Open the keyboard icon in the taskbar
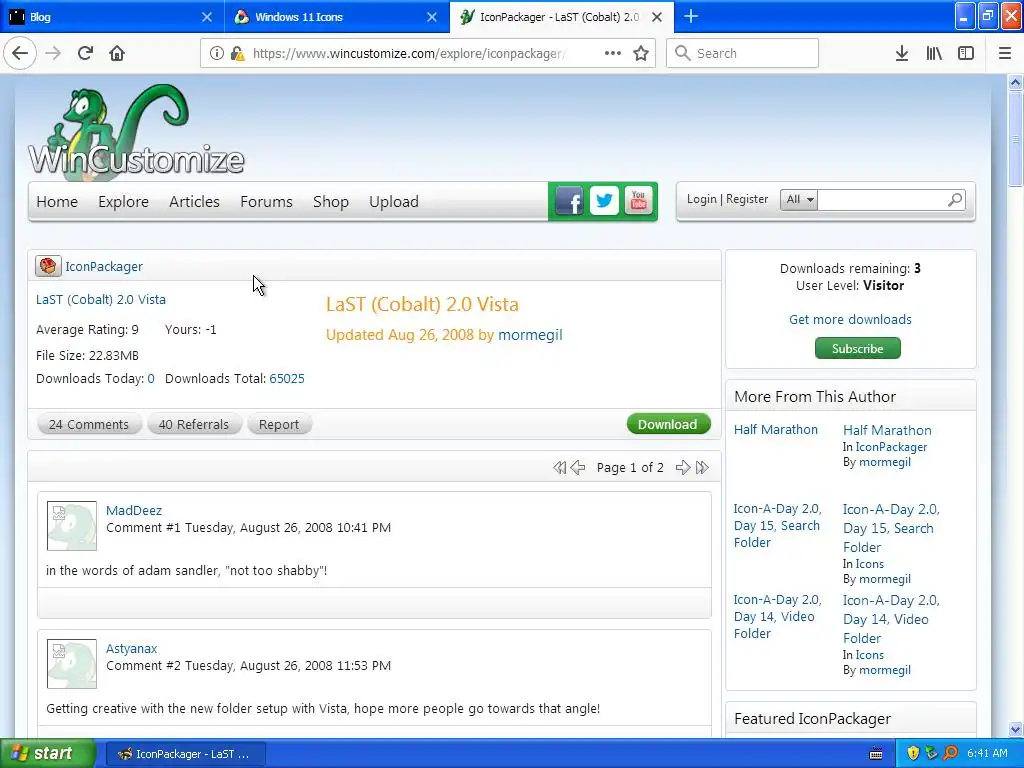 [876, 754]
